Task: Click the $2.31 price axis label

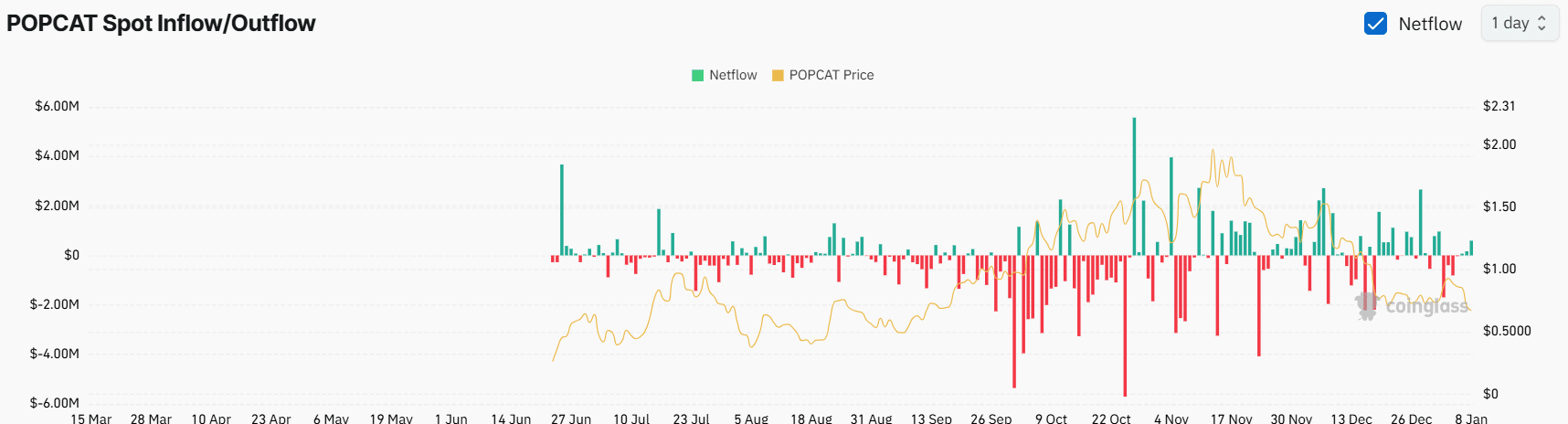Action: click(x=1499, y=106)
